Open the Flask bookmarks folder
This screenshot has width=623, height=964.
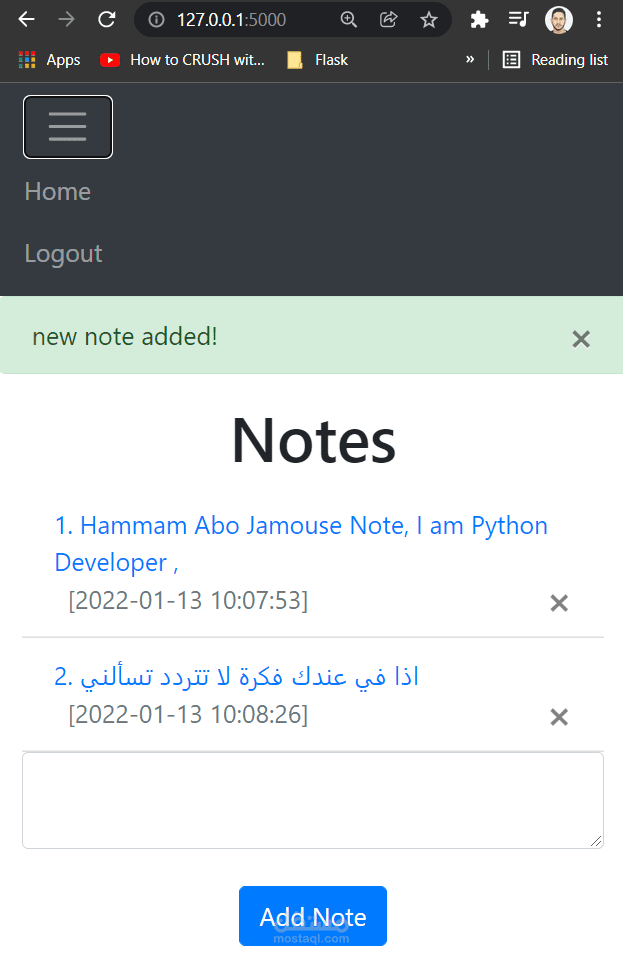point(320,59)
